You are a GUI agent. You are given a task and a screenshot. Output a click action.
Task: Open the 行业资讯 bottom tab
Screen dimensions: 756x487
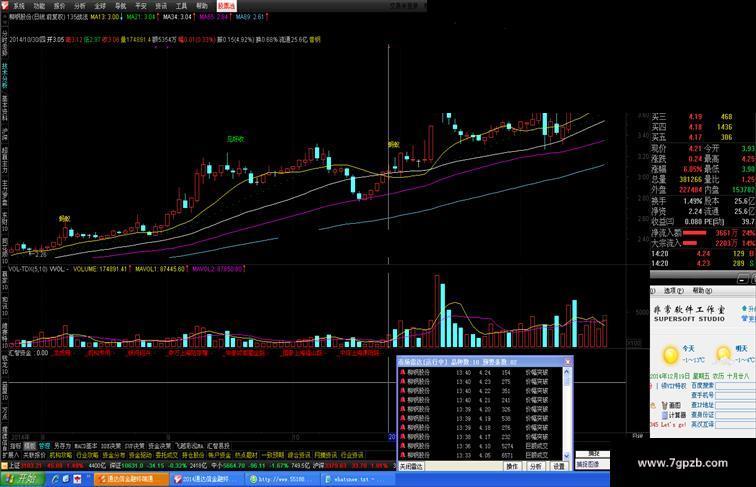click(x=352, y=455)
